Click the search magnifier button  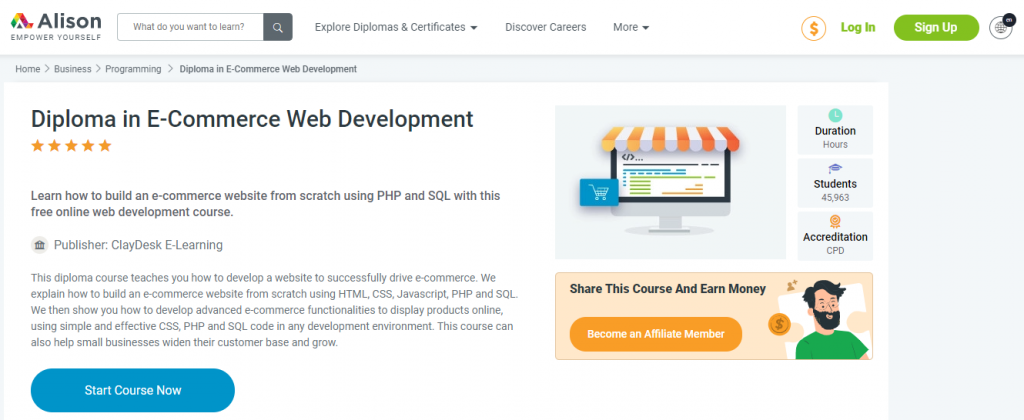278,27
